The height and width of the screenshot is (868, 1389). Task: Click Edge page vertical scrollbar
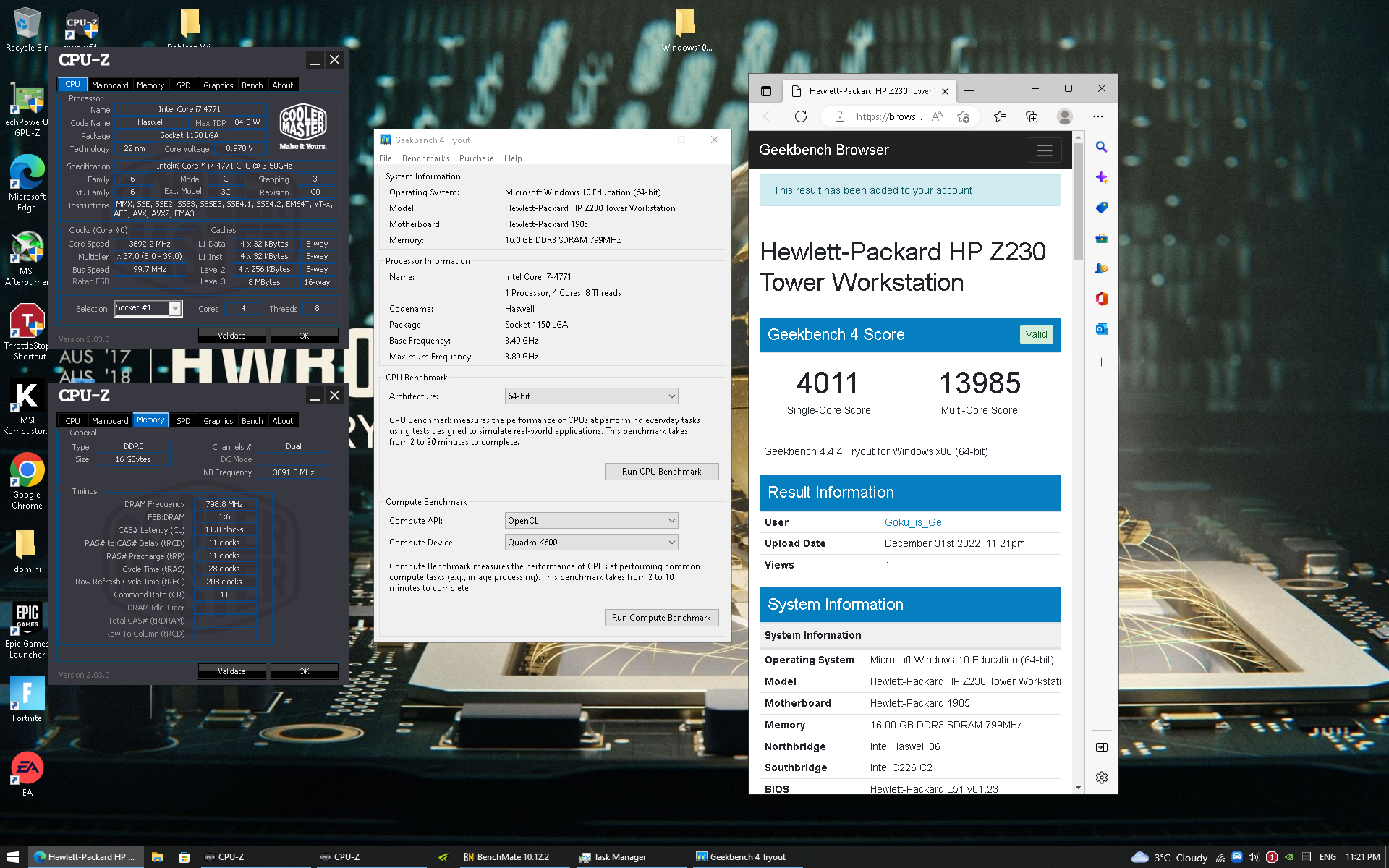point(1078,202)
